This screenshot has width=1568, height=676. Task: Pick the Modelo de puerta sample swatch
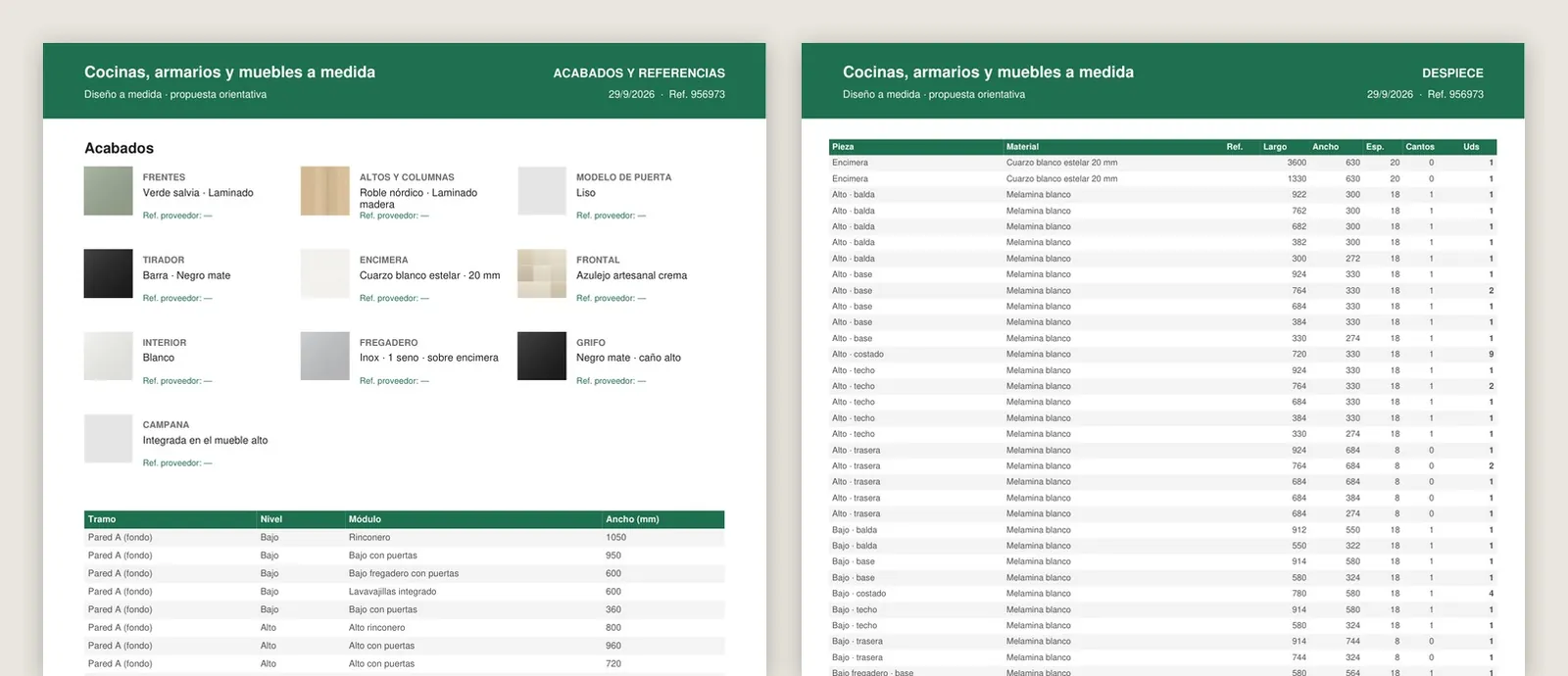pos(542,191)
